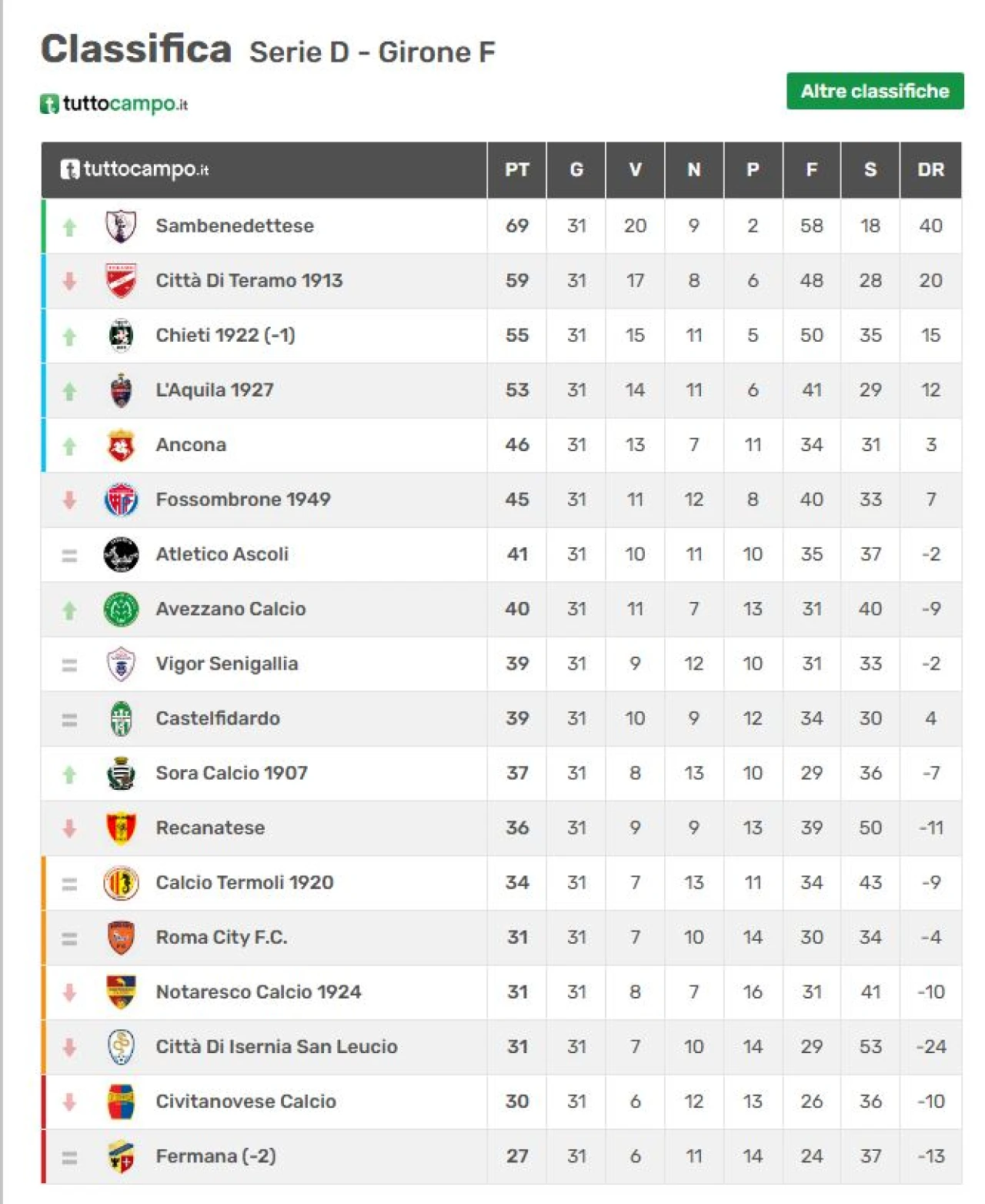
Task: Open the L'Aquila 1927 team link
Action: pos(215,390)
